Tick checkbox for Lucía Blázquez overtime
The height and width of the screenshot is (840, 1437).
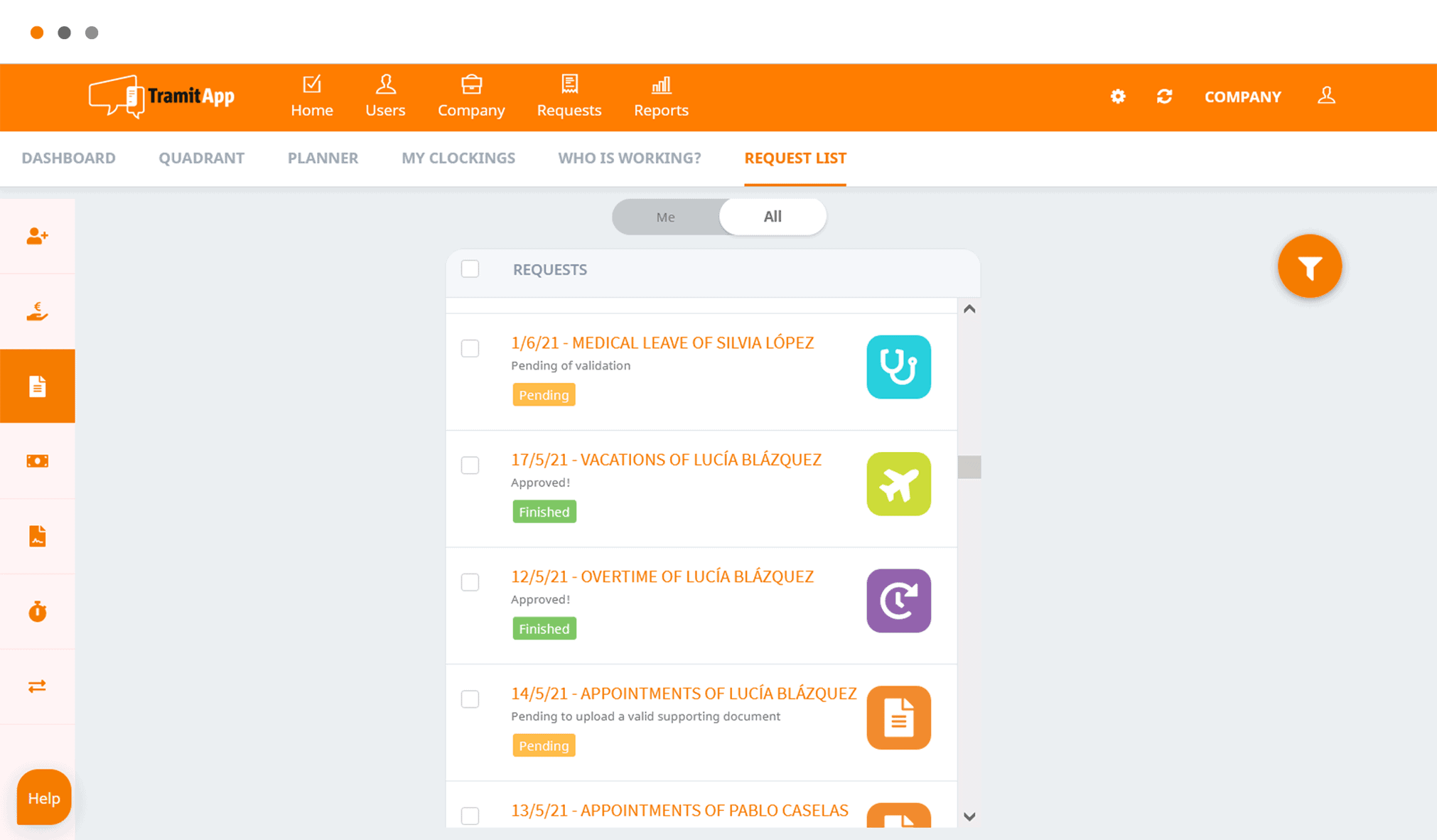coord(470,582)
